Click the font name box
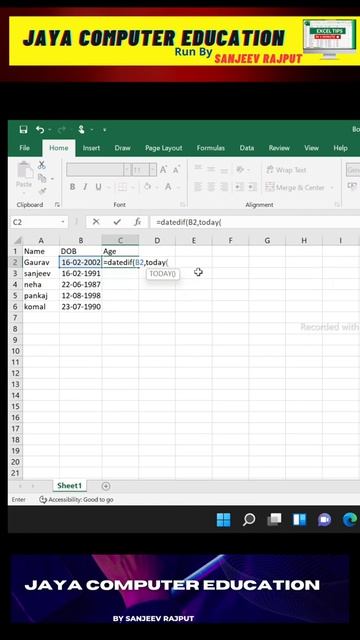This screenshot has width=360, height=640. 95,169
